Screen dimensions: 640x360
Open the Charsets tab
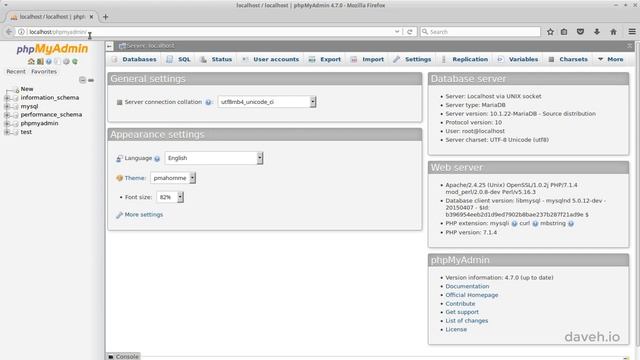[x=569, y=59]
